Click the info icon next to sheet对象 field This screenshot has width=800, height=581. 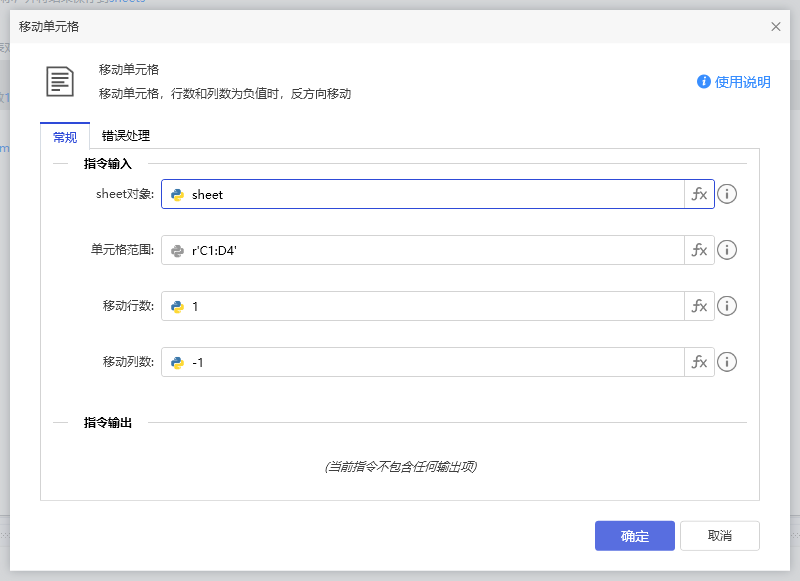(x=727, y=194)
